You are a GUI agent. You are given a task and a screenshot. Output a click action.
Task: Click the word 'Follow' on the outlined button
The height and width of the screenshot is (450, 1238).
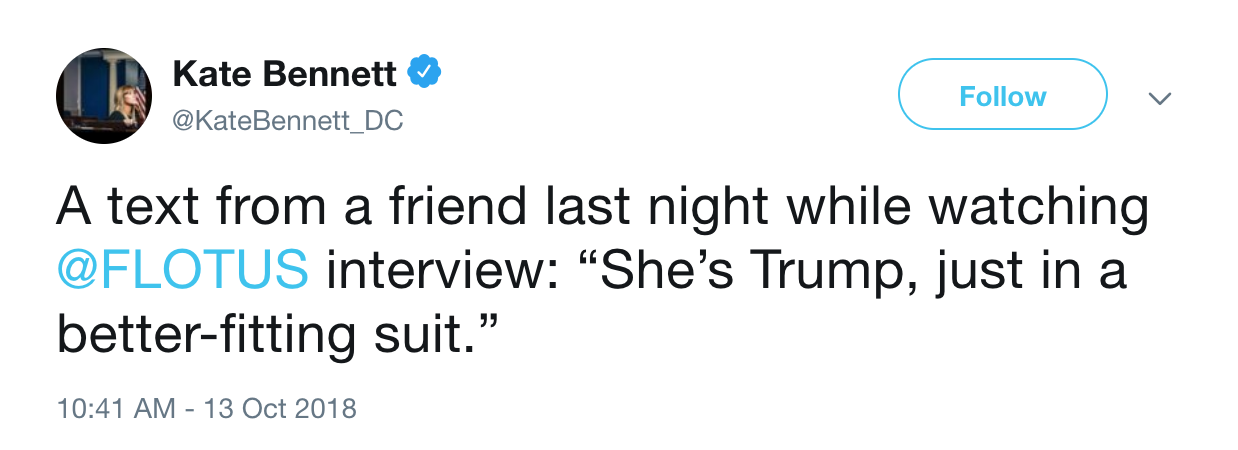1003,96
